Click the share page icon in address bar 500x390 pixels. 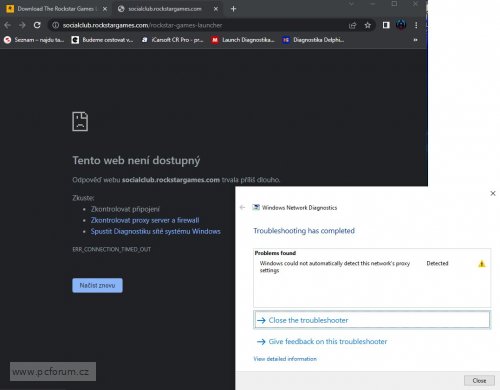pyautogui.click(x=352, y=25)
